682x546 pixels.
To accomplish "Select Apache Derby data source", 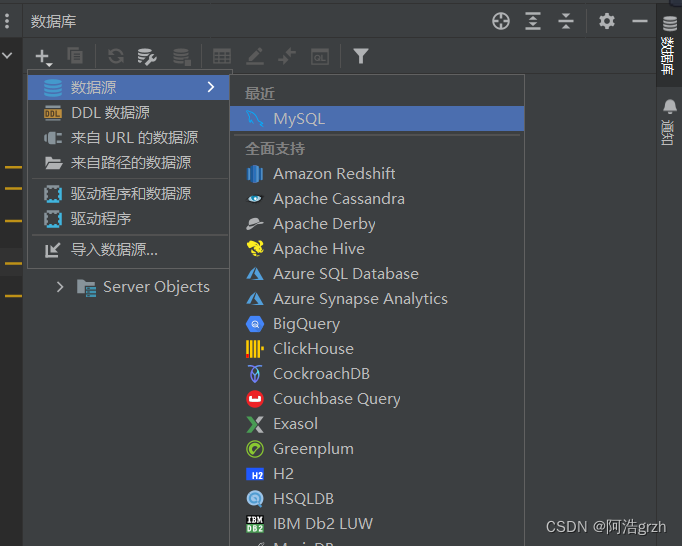I will click(377, 224).
